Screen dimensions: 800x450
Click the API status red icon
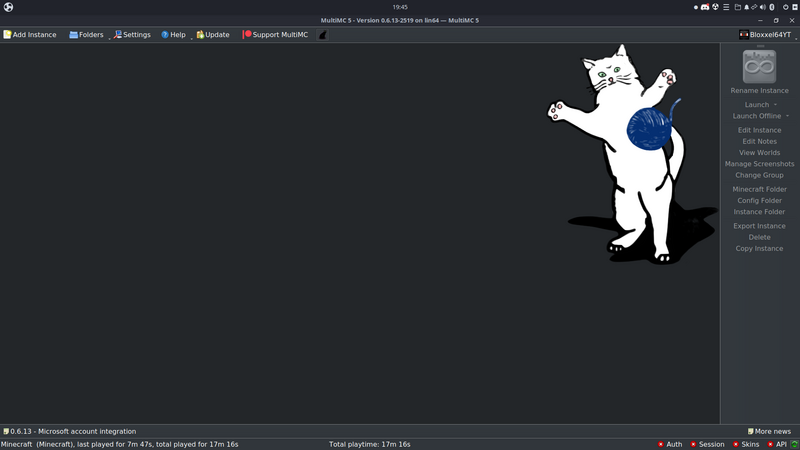(x=770, y=444)
